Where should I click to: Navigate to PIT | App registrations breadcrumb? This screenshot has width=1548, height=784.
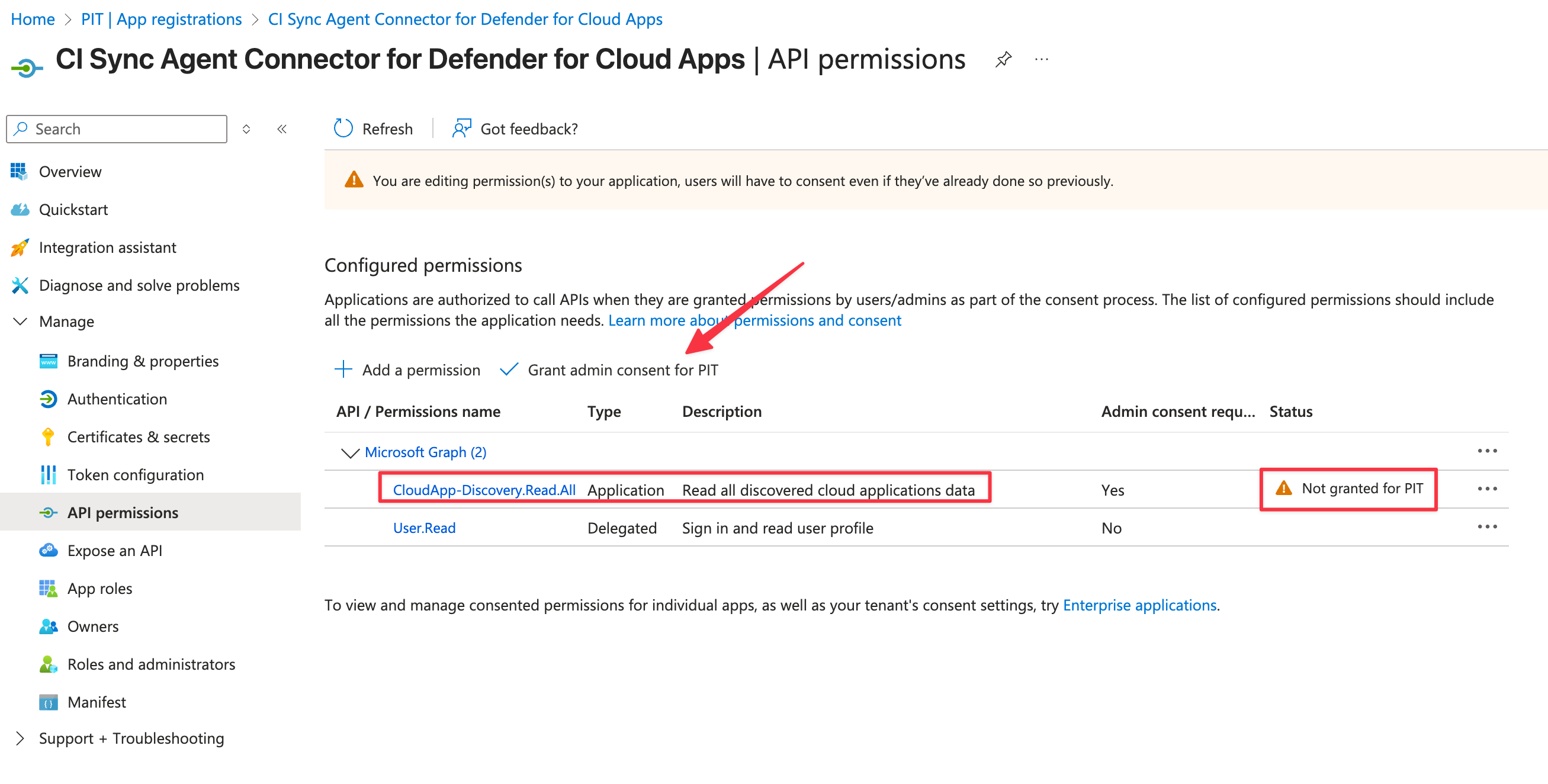pyautogui.click(x=162, y=19)
